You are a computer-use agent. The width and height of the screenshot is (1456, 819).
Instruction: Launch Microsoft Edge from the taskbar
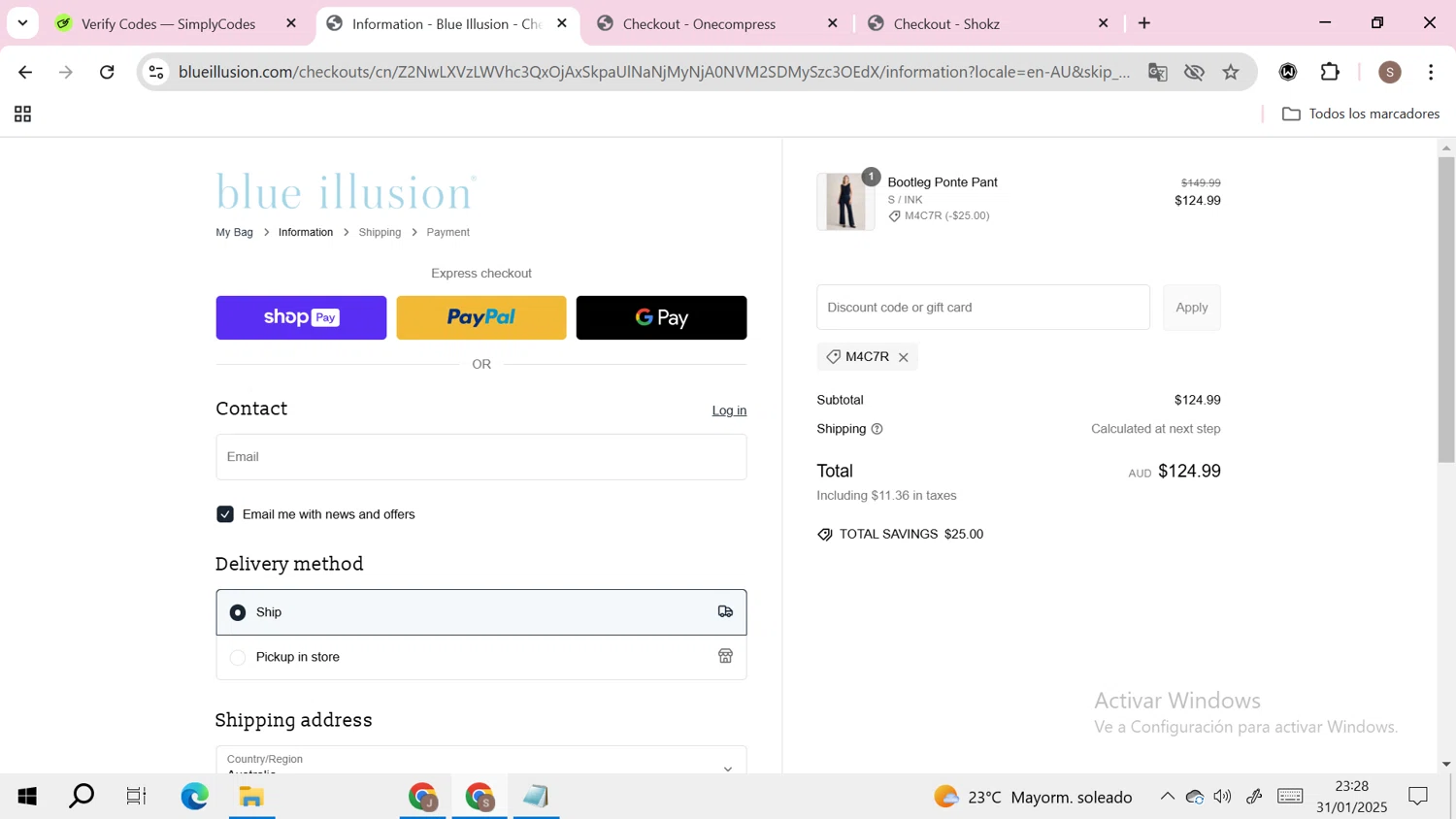point(194,797)
